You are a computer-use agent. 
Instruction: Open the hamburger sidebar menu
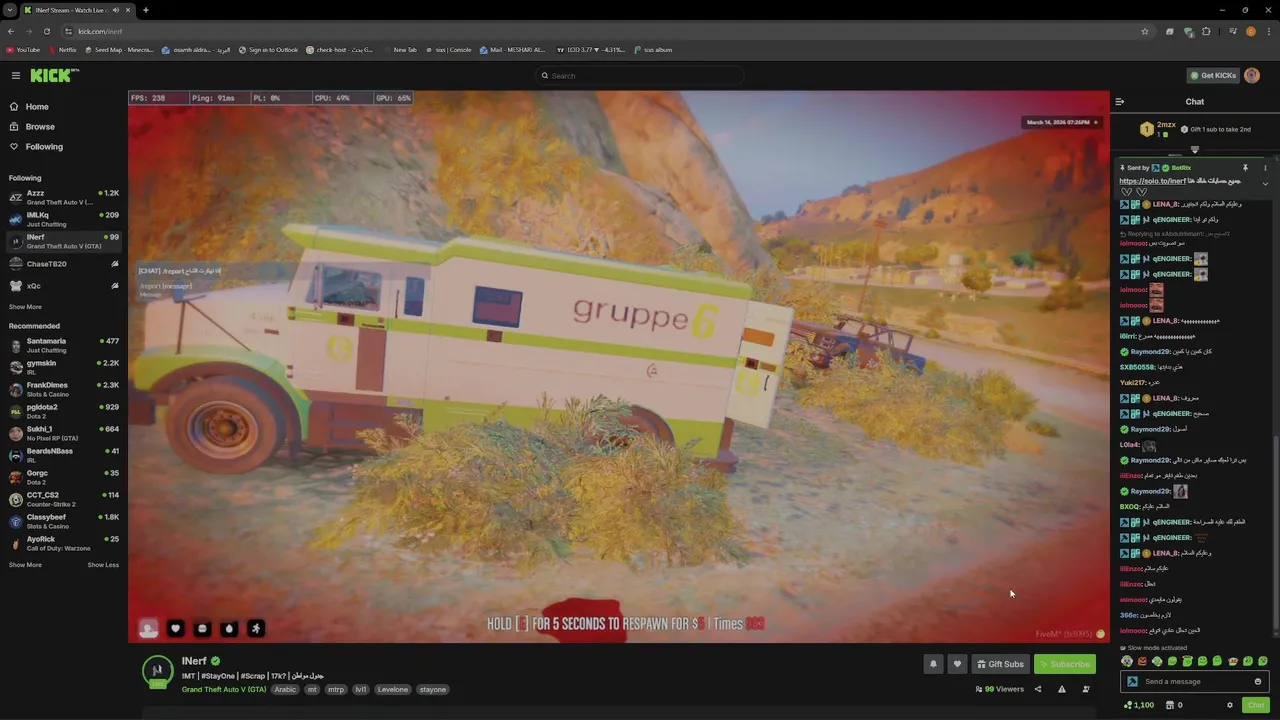pos(16,75)
